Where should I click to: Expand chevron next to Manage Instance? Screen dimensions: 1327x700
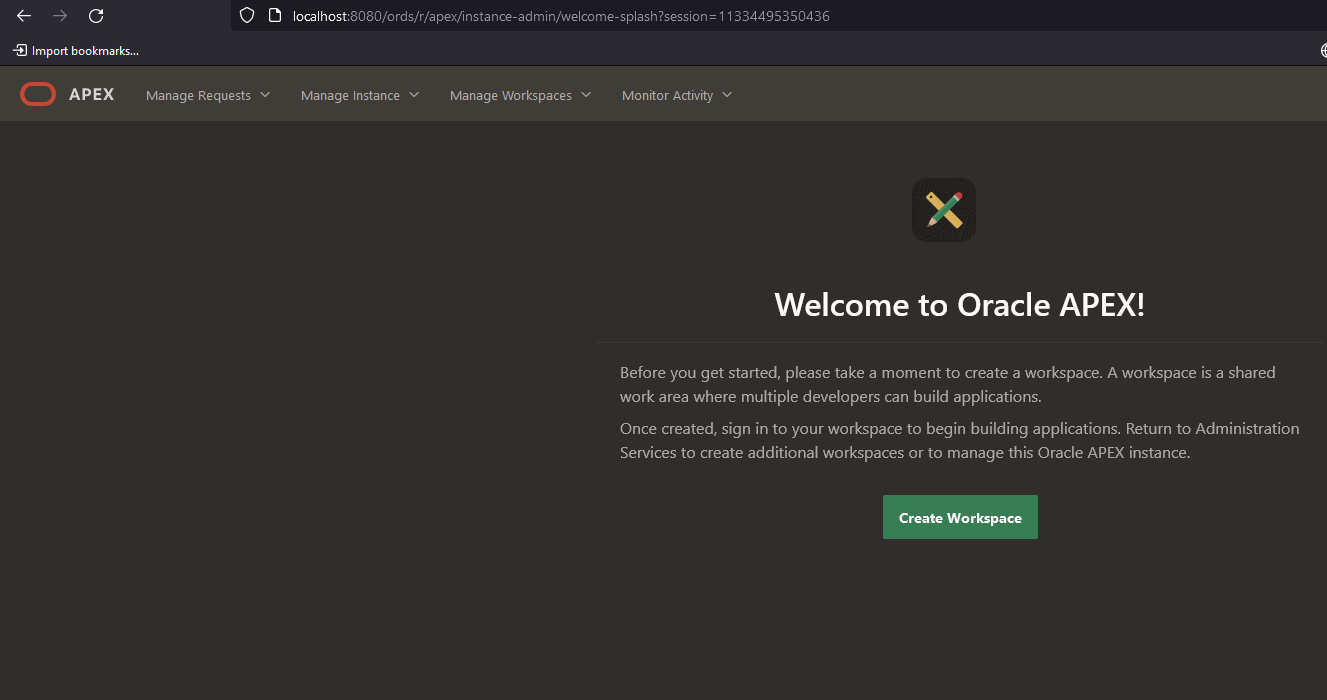414,95
